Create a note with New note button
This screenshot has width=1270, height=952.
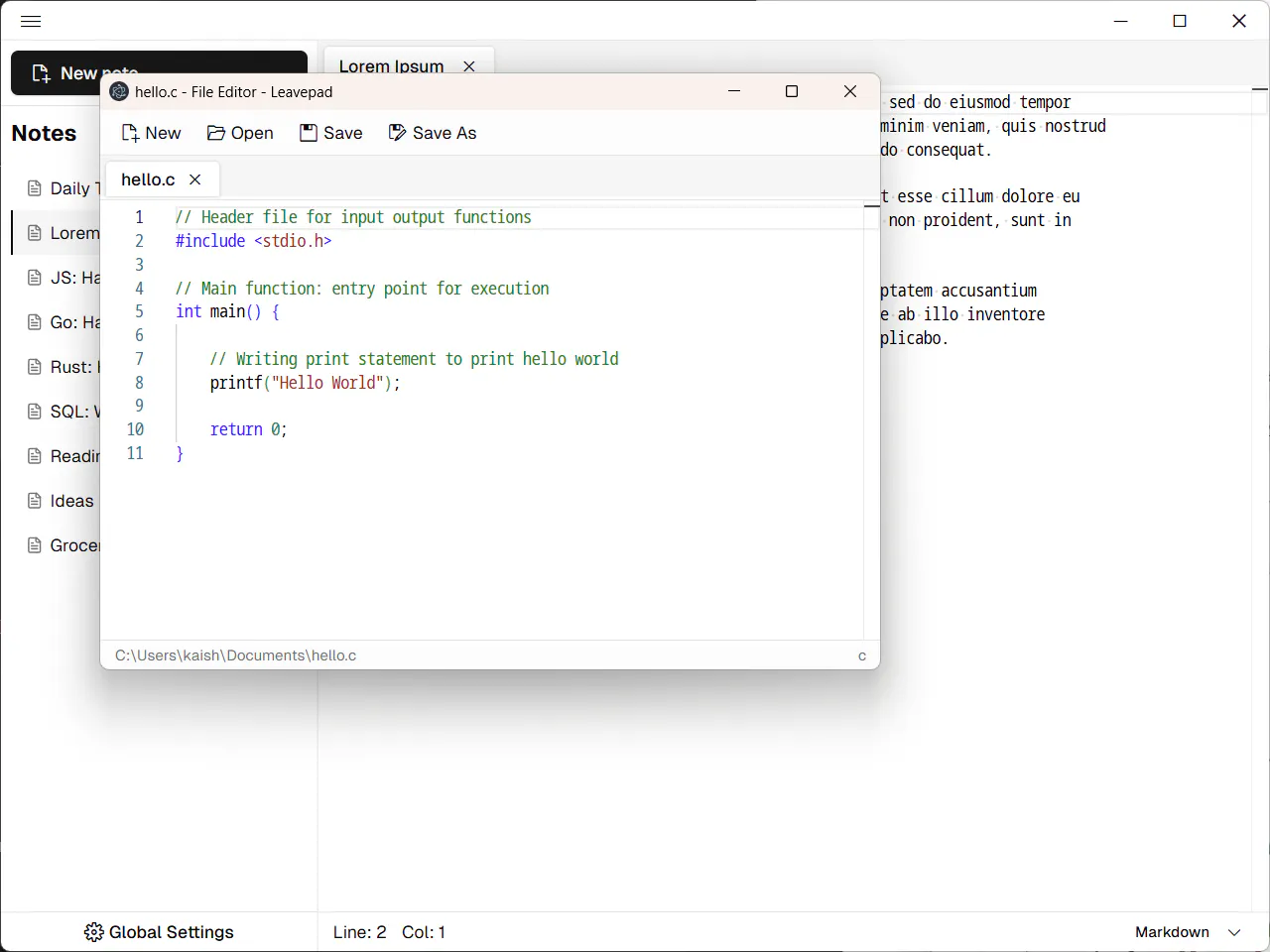pos(159,73)
